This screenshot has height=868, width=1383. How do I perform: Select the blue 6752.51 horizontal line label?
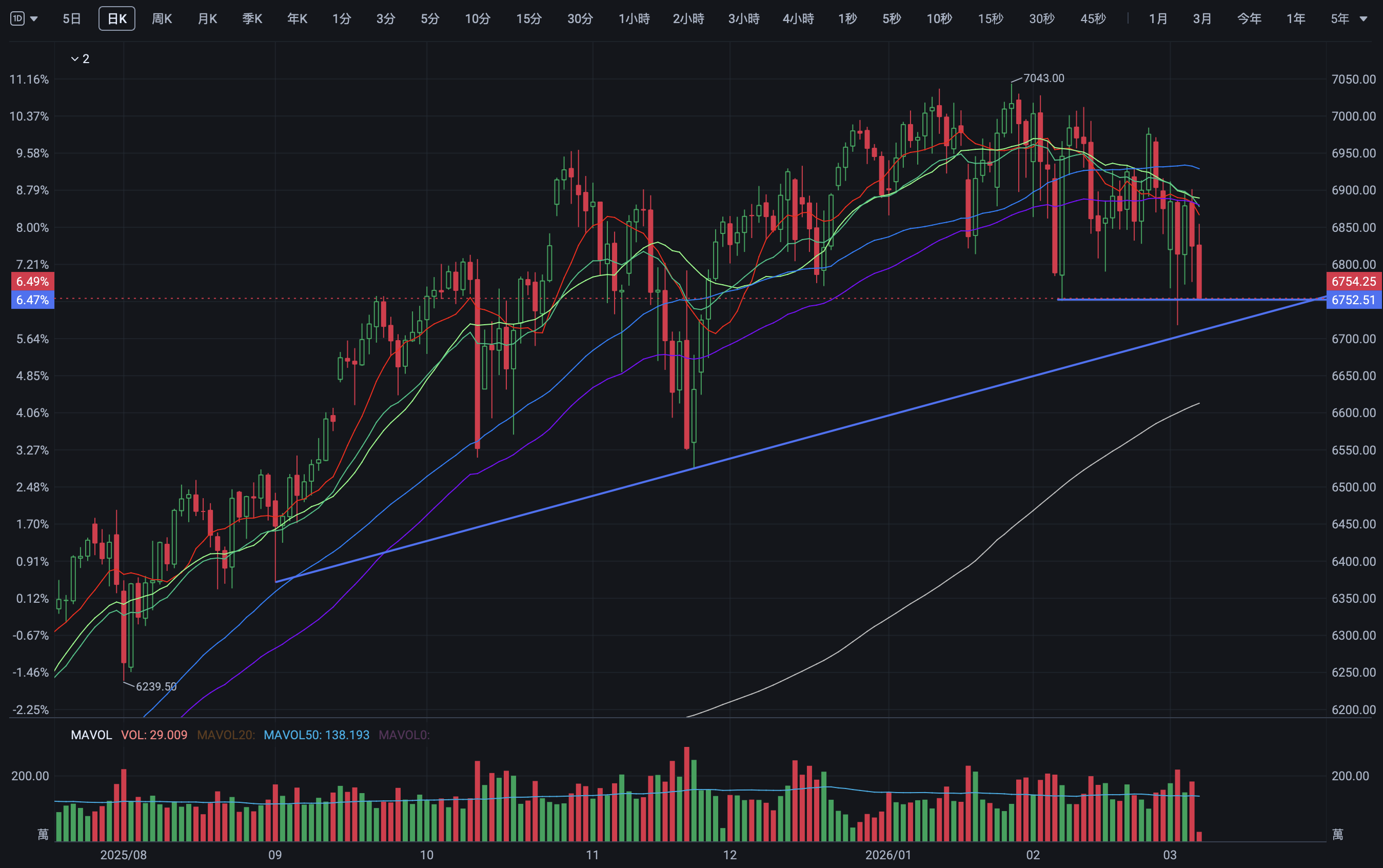[1353, 300]
